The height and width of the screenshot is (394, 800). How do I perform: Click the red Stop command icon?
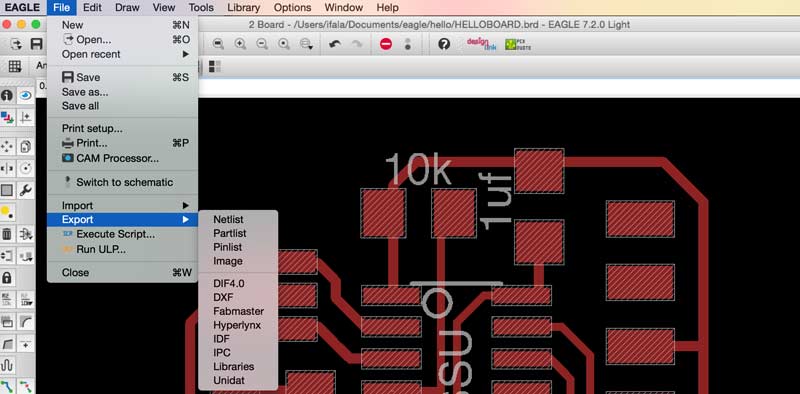tap(386, 44)
